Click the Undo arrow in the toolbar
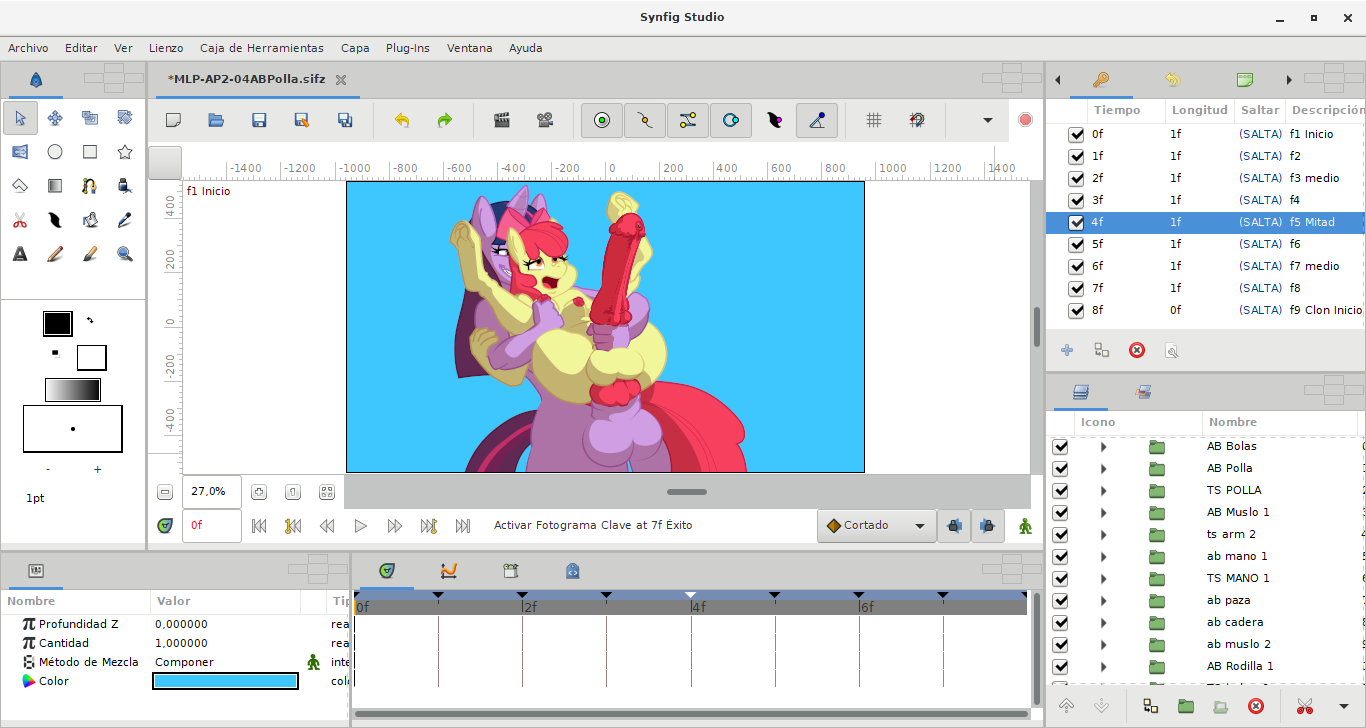 (402, 120)
